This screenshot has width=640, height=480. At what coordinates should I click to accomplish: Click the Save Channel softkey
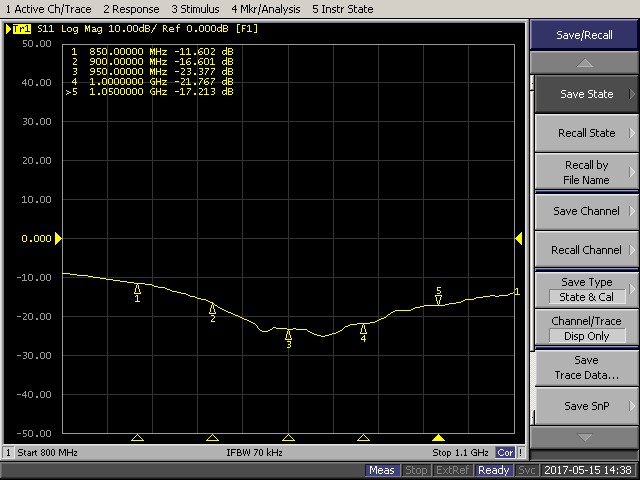pos(586,211)
